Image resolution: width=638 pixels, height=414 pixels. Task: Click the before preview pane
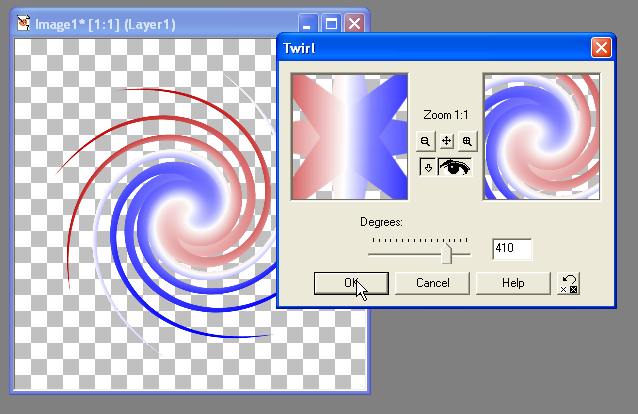coord(350,137)
